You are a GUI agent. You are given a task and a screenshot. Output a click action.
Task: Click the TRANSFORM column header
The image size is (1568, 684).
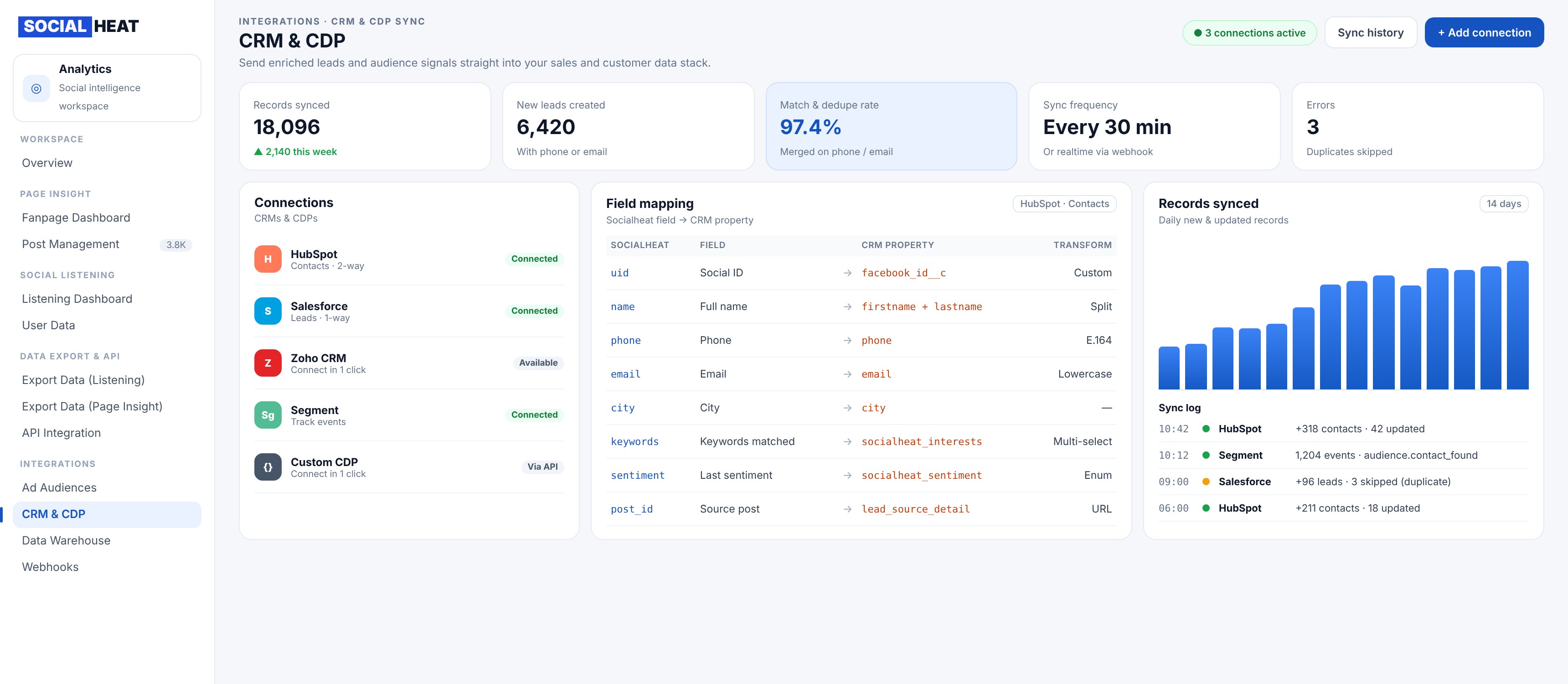point(1082,245)
